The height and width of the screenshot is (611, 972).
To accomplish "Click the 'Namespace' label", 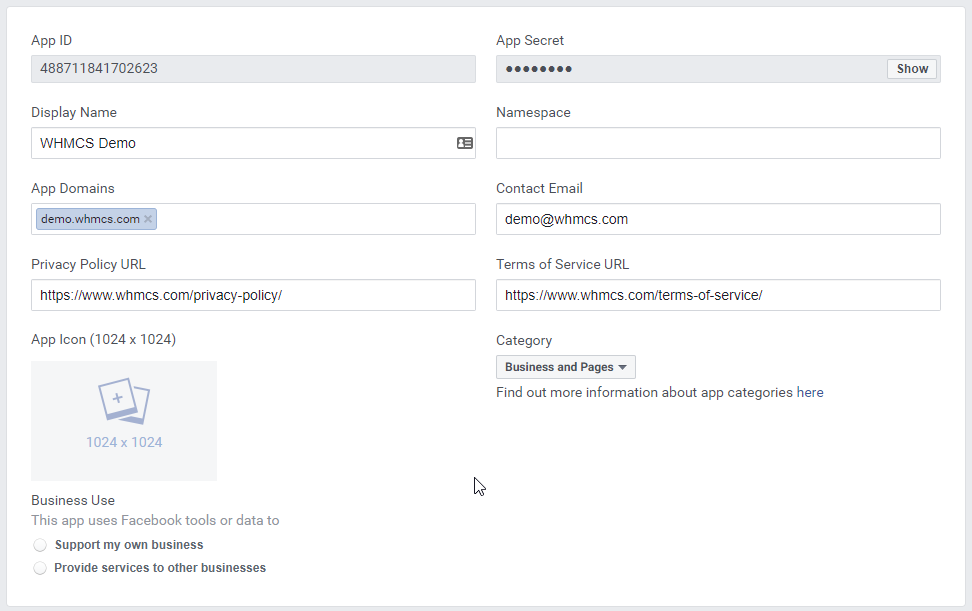I will [533, 112].
